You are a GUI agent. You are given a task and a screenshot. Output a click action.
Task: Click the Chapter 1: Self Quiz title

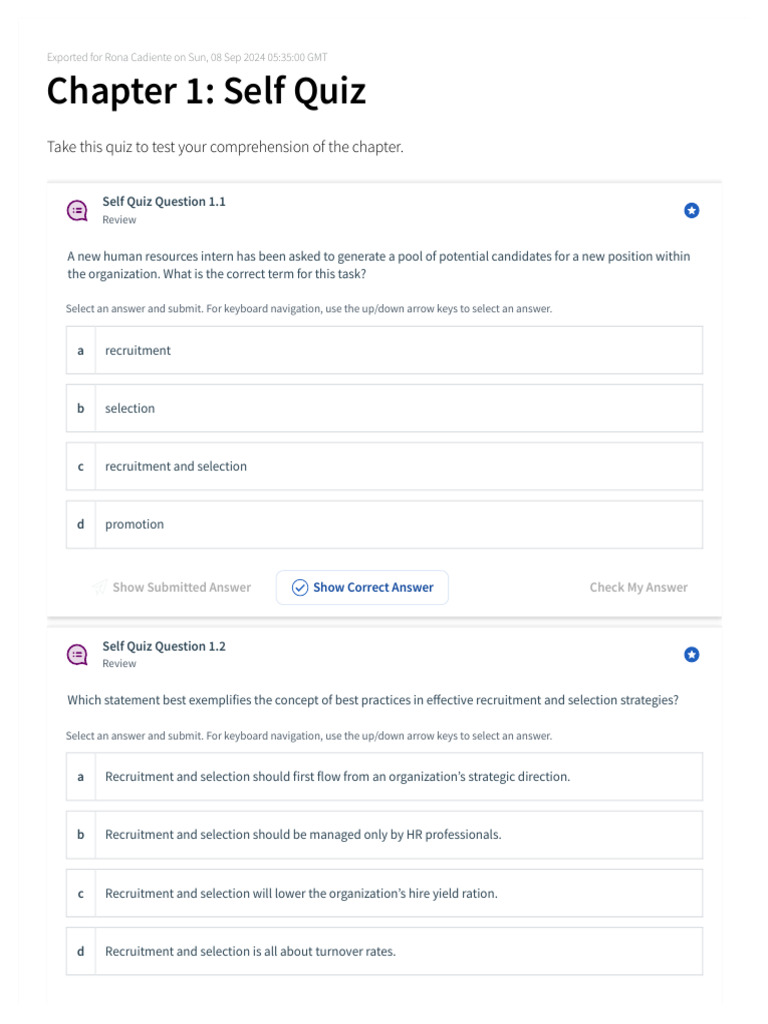pyautogui.click(x=206, y=92)
